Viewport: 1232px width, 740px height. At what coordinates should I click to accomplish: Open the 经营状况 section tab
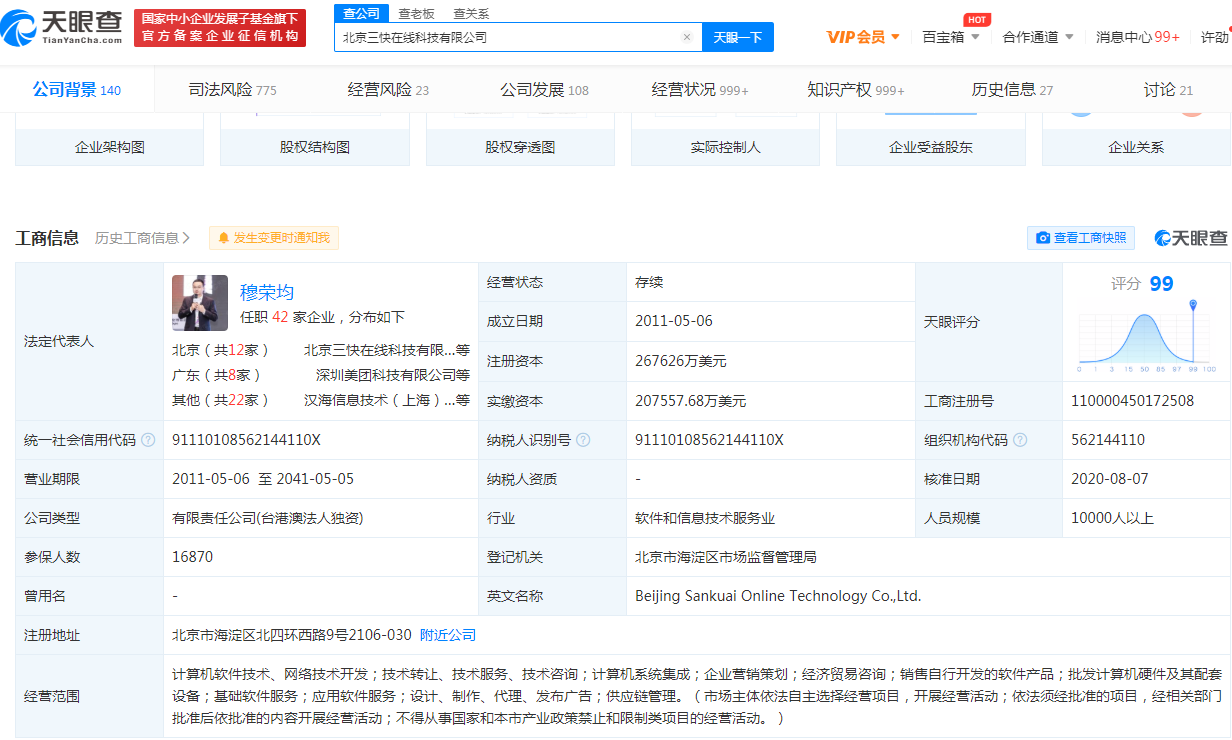click(700, 90)
